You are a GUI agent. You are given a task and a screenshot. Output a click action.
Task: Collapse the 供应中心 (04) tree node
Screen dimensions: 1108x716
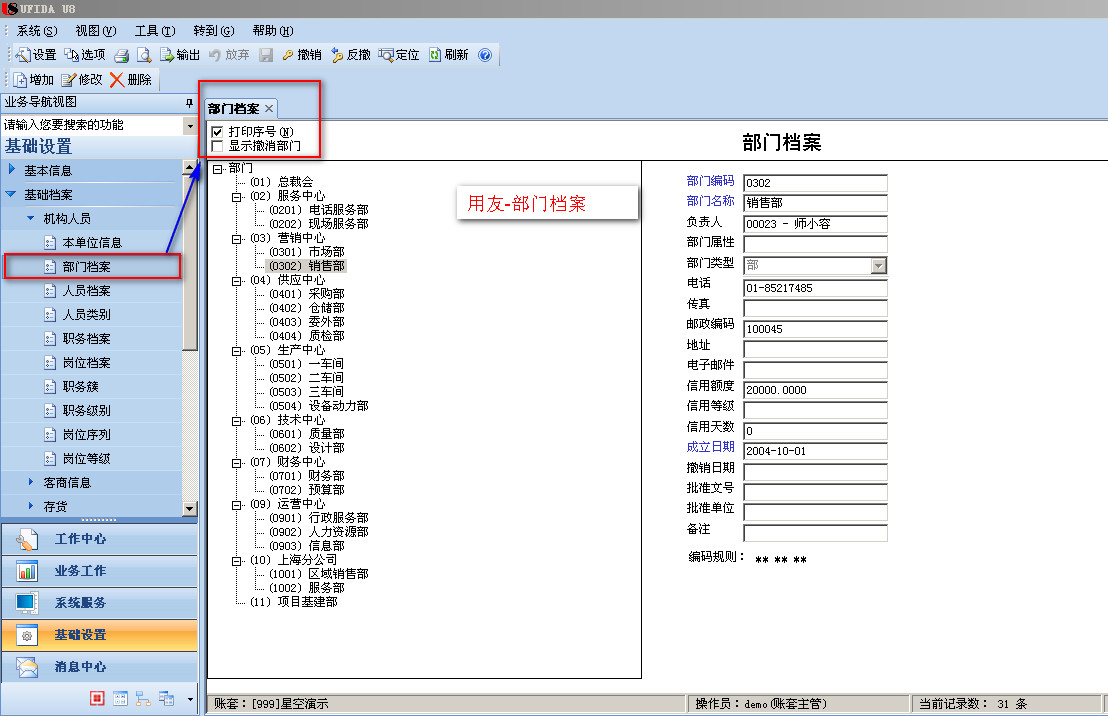click(x=237, y=281)
